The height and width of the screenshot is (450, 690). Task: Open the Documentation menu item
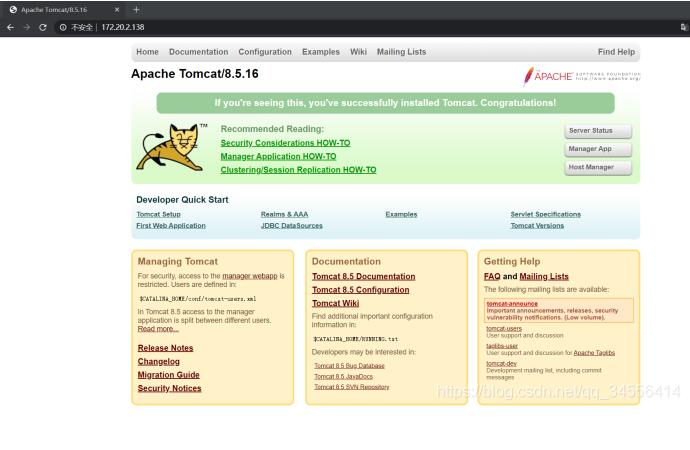click(x=198, y=52)
